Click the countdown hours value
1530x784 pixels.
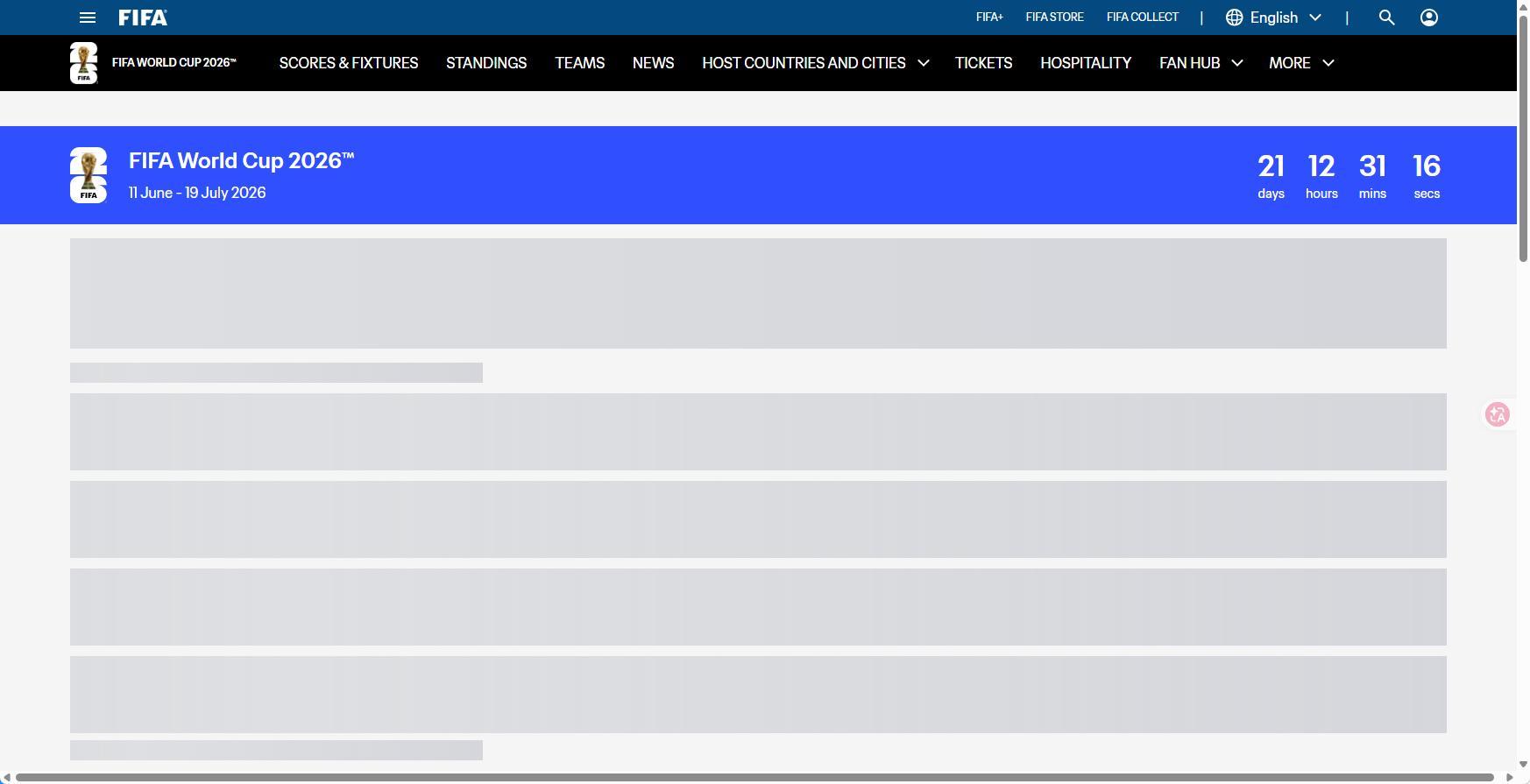1321,166
